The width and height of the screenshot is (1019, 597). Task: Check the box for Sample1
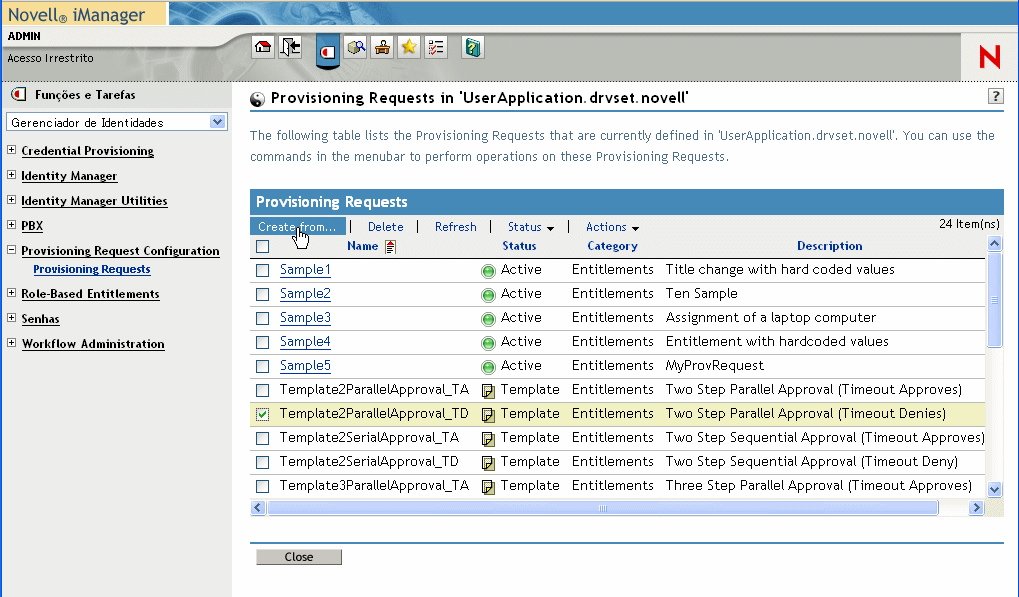pyautogui.click(x=263, y=270)
